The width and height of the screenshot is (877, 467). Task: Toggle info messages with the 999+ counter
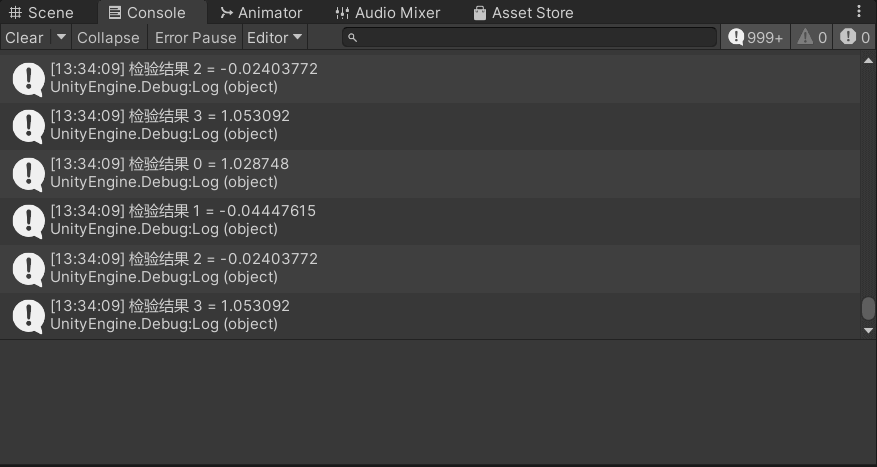click(x=755, y=37)
